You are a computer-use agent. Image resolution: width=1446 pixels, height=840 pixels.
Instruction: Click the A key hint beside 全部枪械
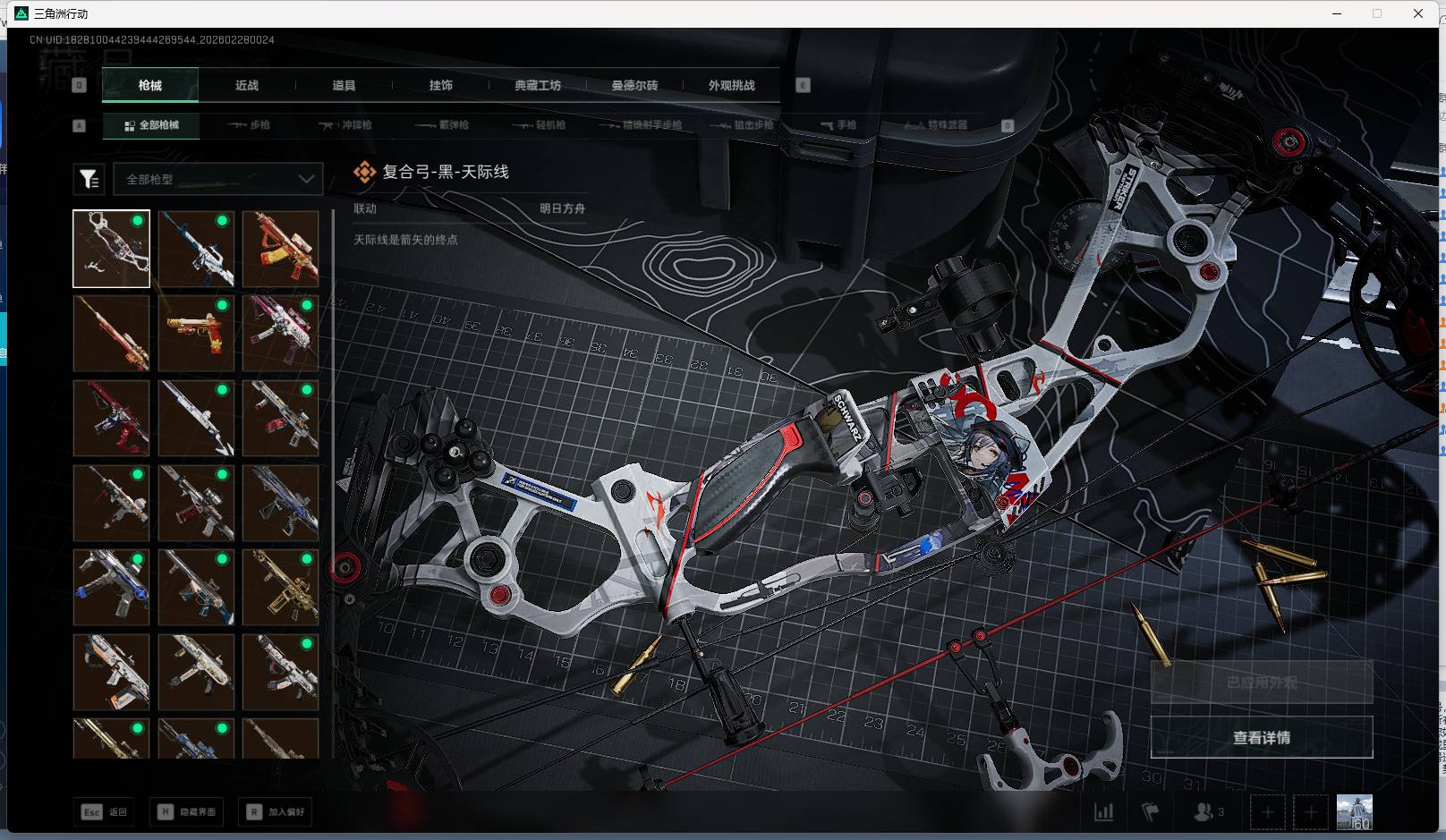79,125
